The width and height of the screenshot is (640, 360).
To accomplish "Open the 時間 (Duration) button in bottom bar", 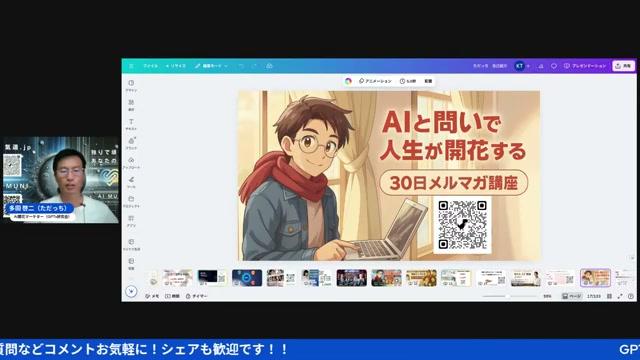I will (172, 296).
